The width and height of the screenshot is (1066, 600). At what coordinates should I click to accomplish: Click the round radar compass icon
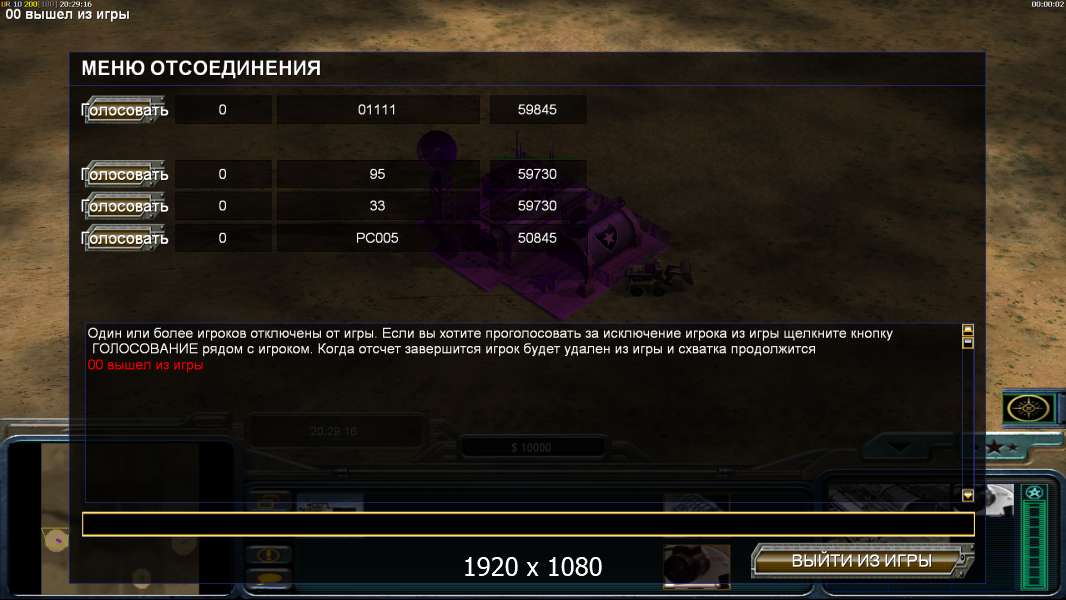pyautogui.click(x=1028, y=408)
